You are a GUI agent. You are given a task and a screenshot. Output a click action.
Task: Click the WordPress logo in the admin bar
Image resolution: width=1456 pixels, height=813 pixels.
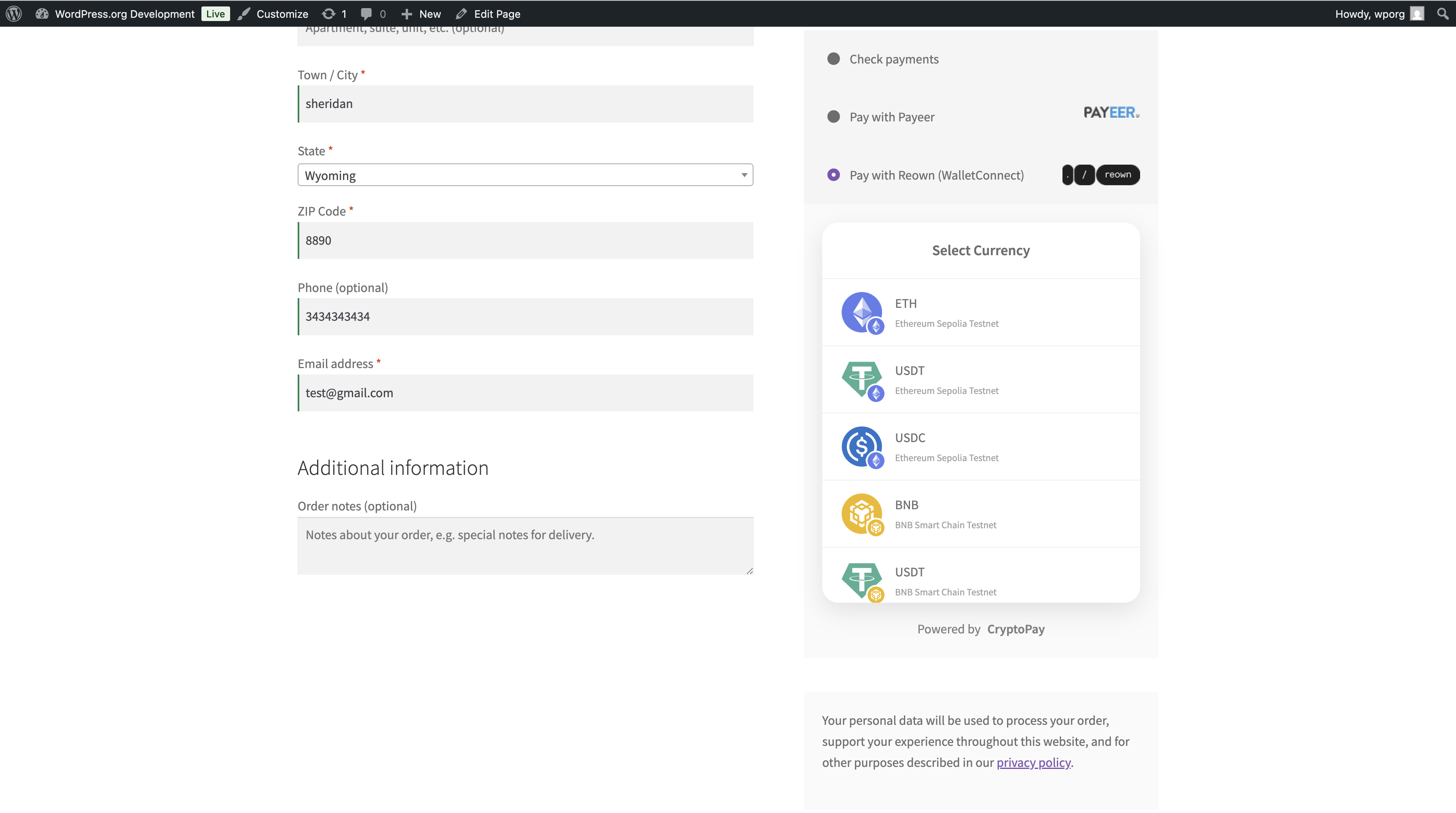point(13,14)
